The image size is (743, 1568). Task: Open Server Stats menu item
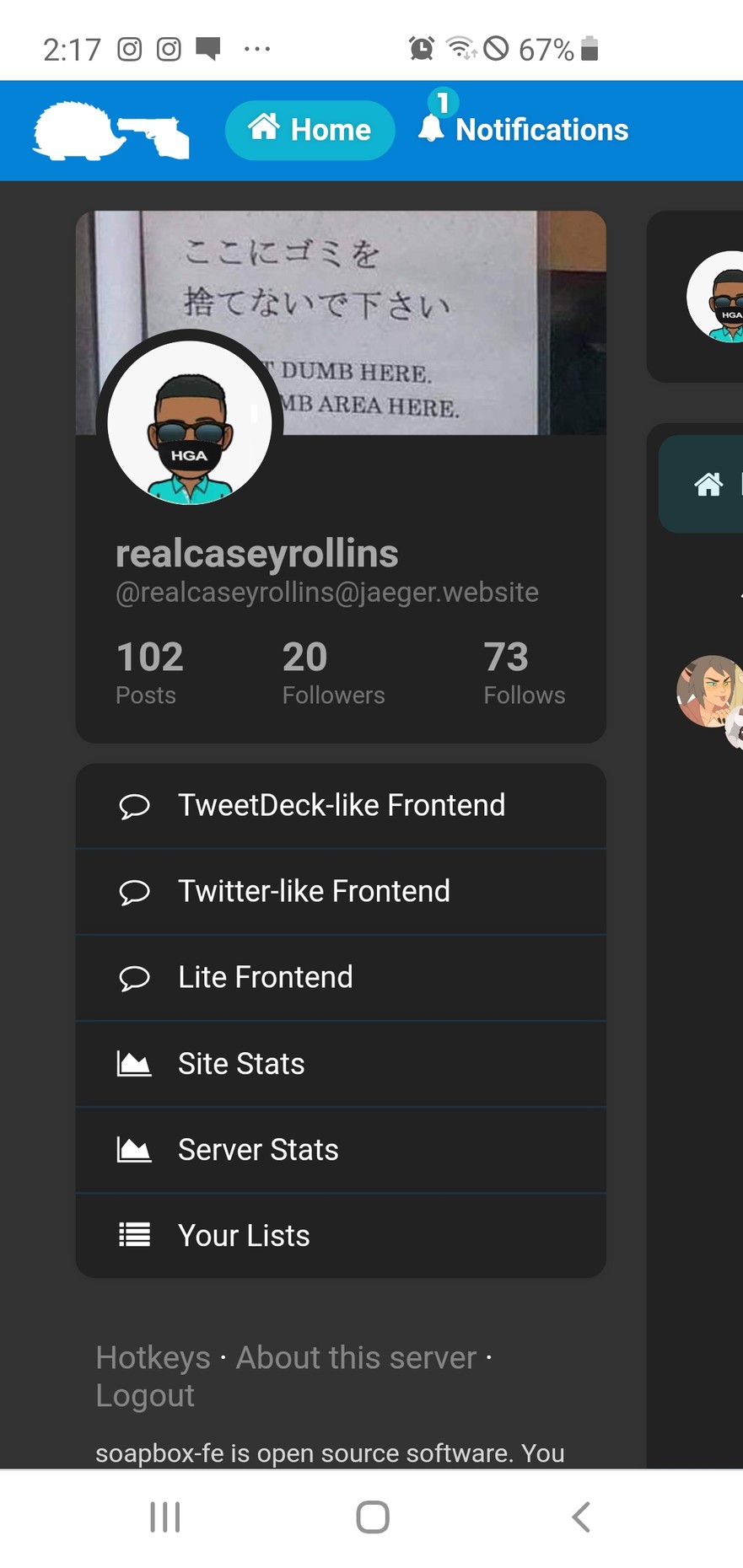(x=341, y=1150)
